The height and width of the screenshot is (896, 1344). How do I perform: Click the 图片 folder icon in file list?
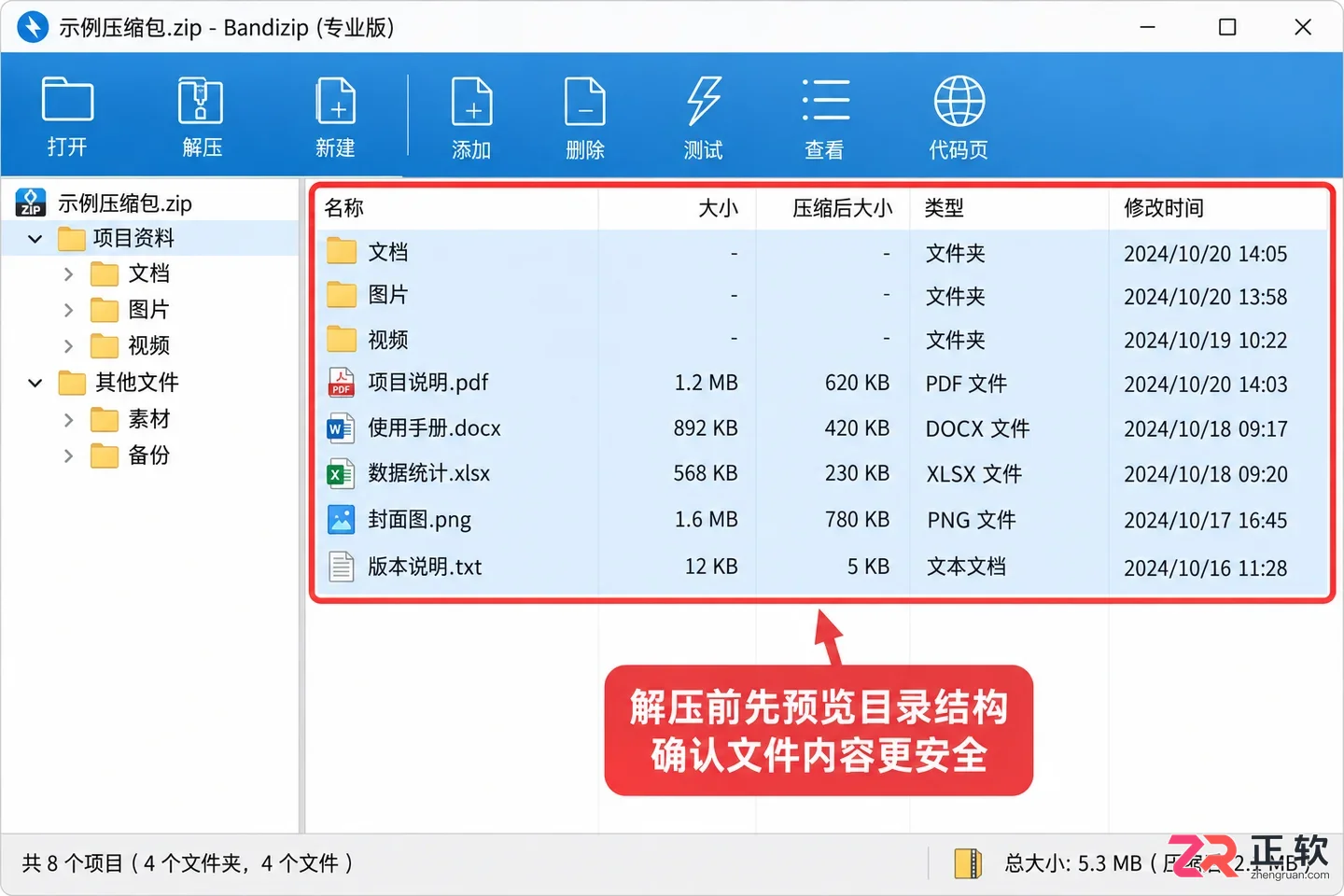(x=342, y=295)
